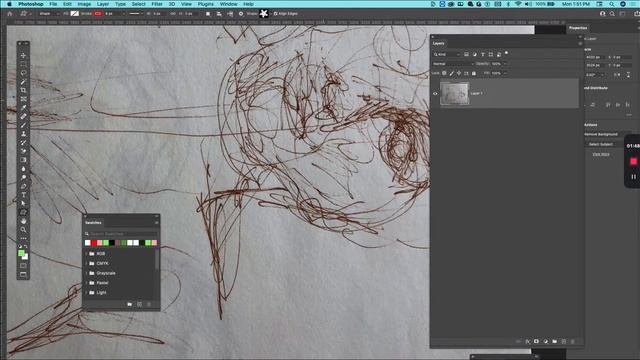
Task: Select the Rectangular Marquee tool
Action: 23,64
